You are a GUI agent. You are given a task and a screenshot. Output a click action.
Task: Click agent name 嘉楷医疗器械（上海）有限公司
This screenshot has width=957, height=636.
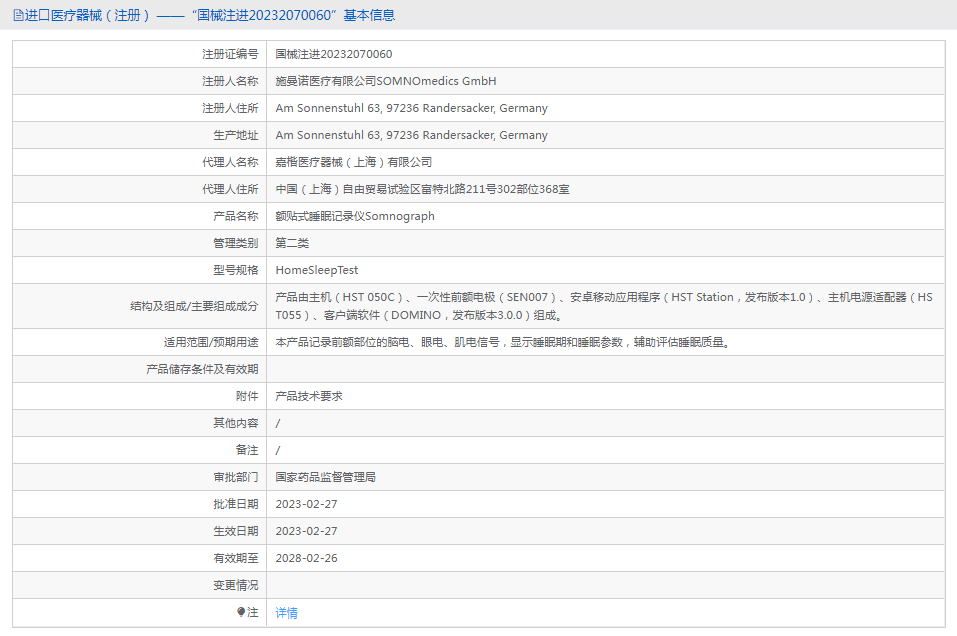[353, 162]
